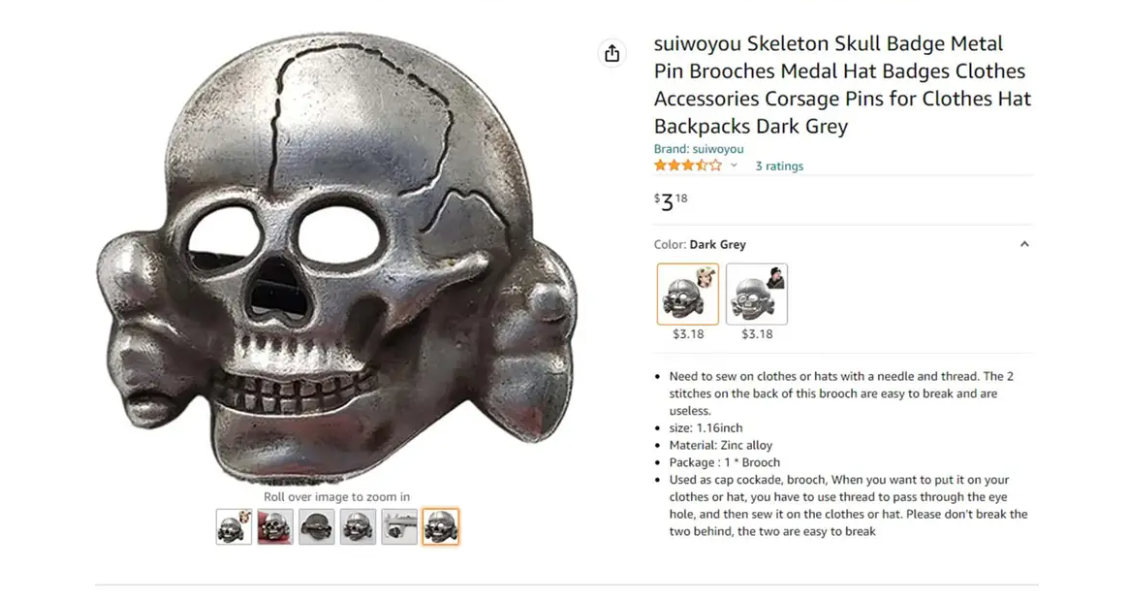Show the thumbnail with red background skull
Image resolution: width=1140 pixels, height=601 pixels.
276,527
